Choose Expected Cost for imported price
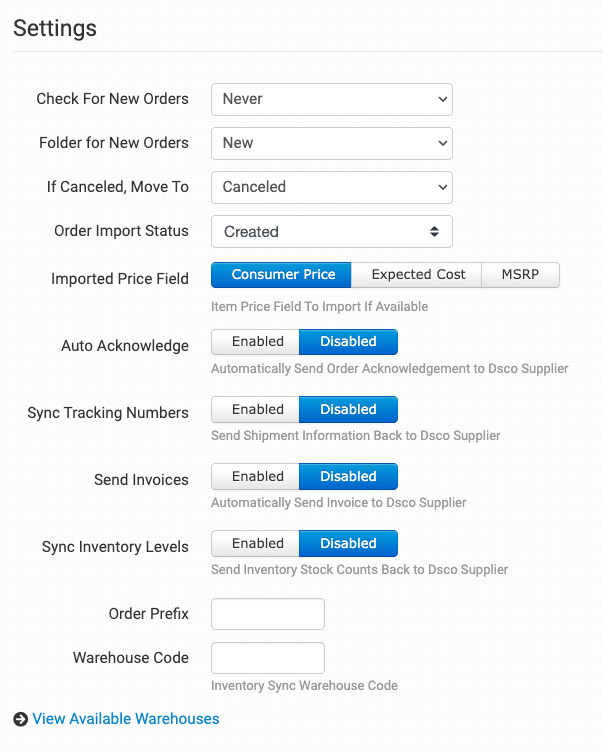 [x=418, y=275]
